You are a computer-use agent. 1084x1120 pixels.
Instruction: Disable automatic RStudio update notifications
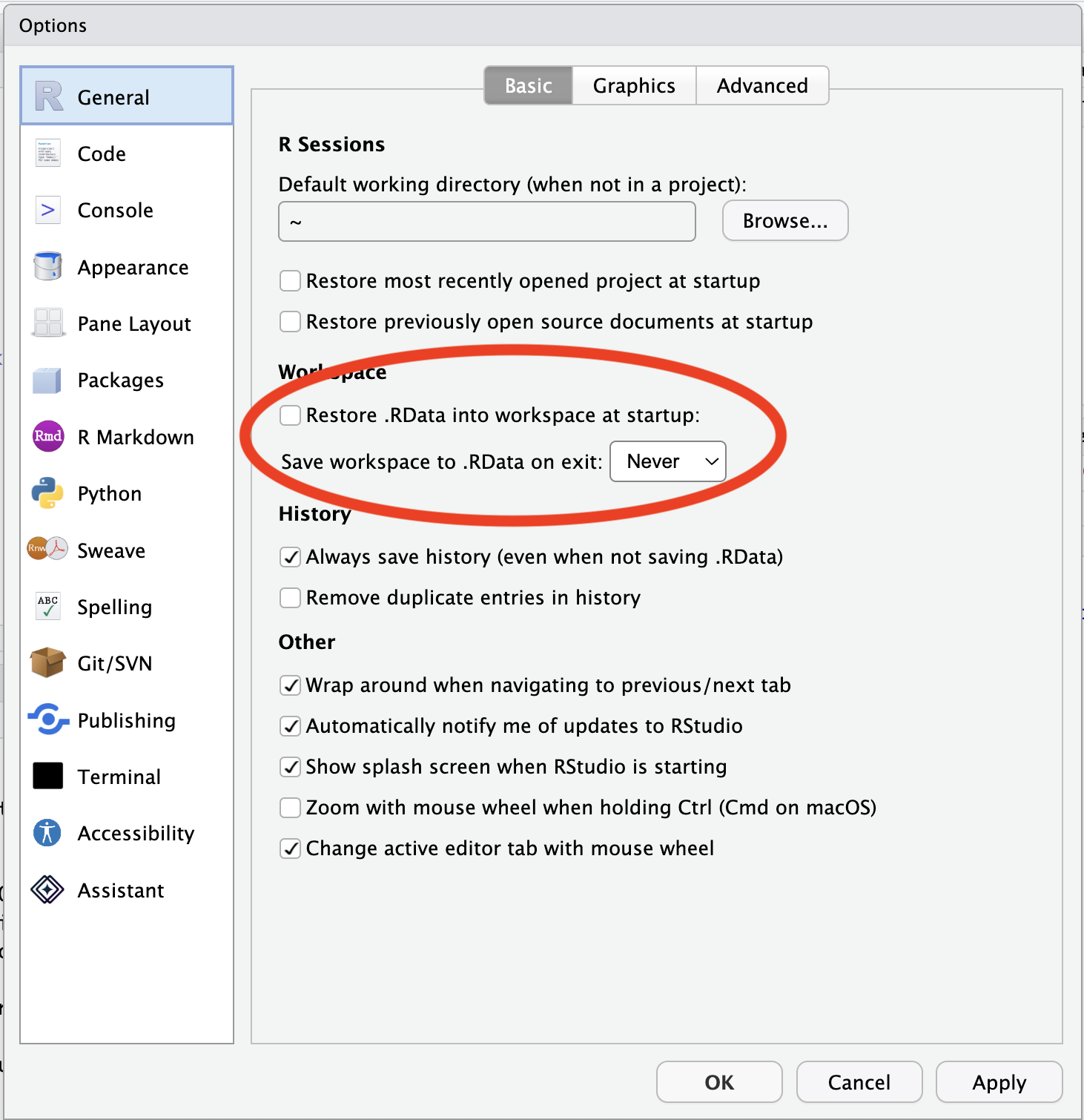(290, 726)
